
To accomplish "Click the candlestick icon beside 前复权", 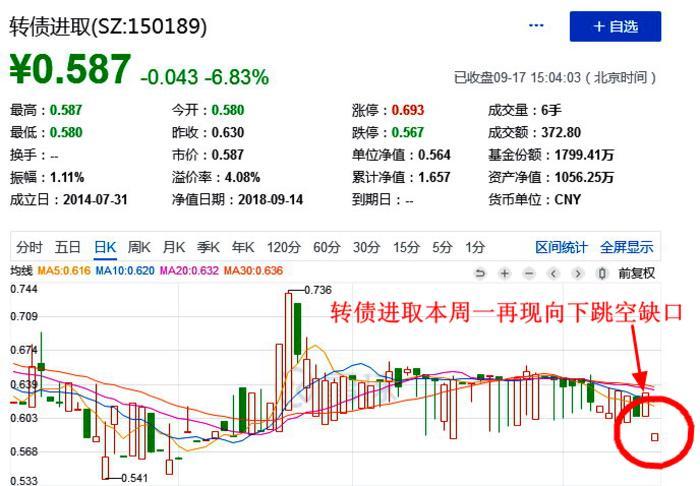I will click(602, 273).
